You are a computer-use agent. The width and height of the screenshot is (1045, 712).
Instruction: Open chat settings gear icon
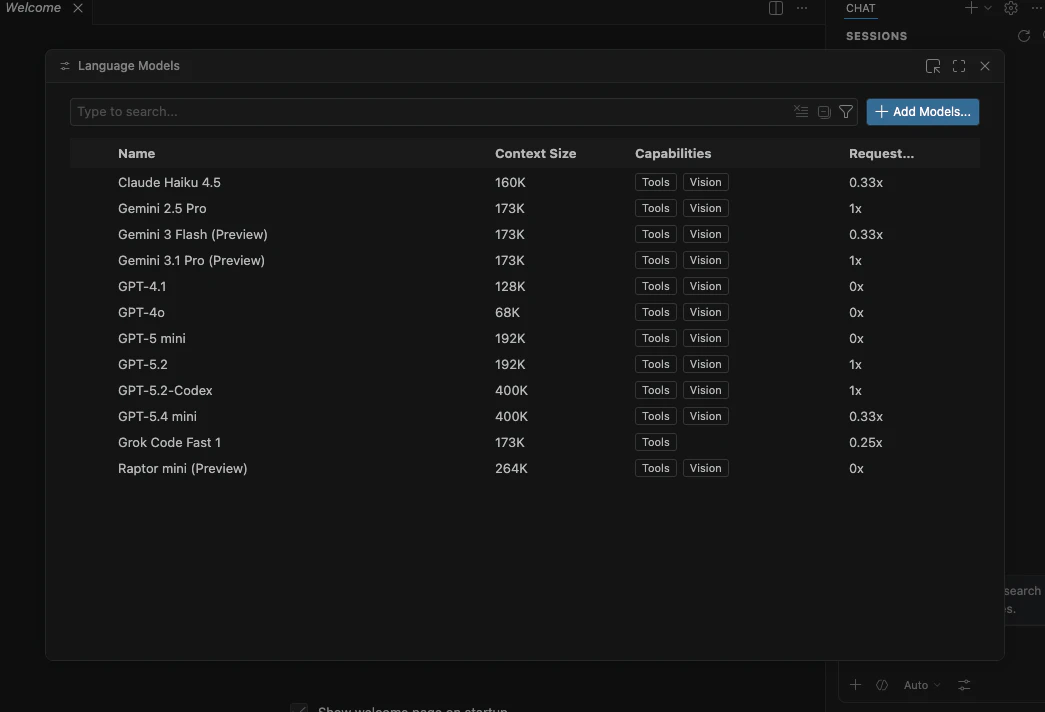coord(1011,8)
